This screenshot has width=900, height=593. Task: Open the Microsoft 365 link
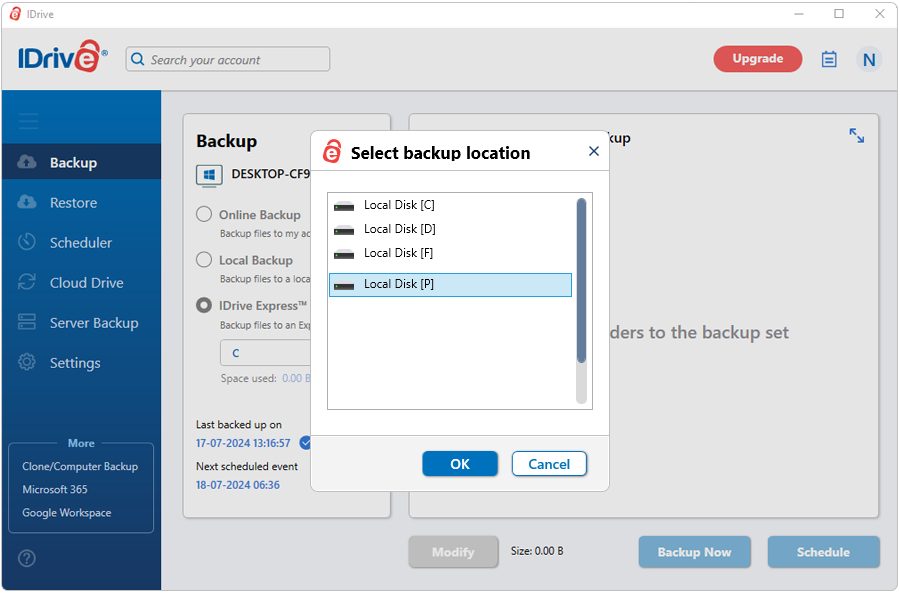55,490
